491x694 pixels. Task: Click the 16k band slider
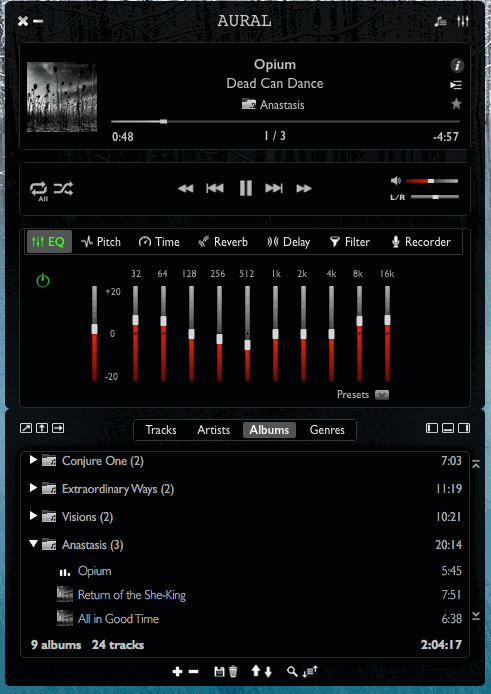[x=387, y=333]
